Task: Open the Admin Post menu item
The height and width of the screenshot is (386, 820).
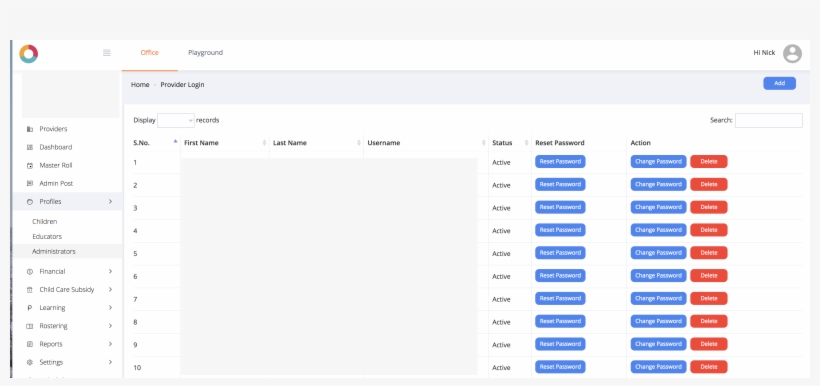Action: tap(56, 184)
